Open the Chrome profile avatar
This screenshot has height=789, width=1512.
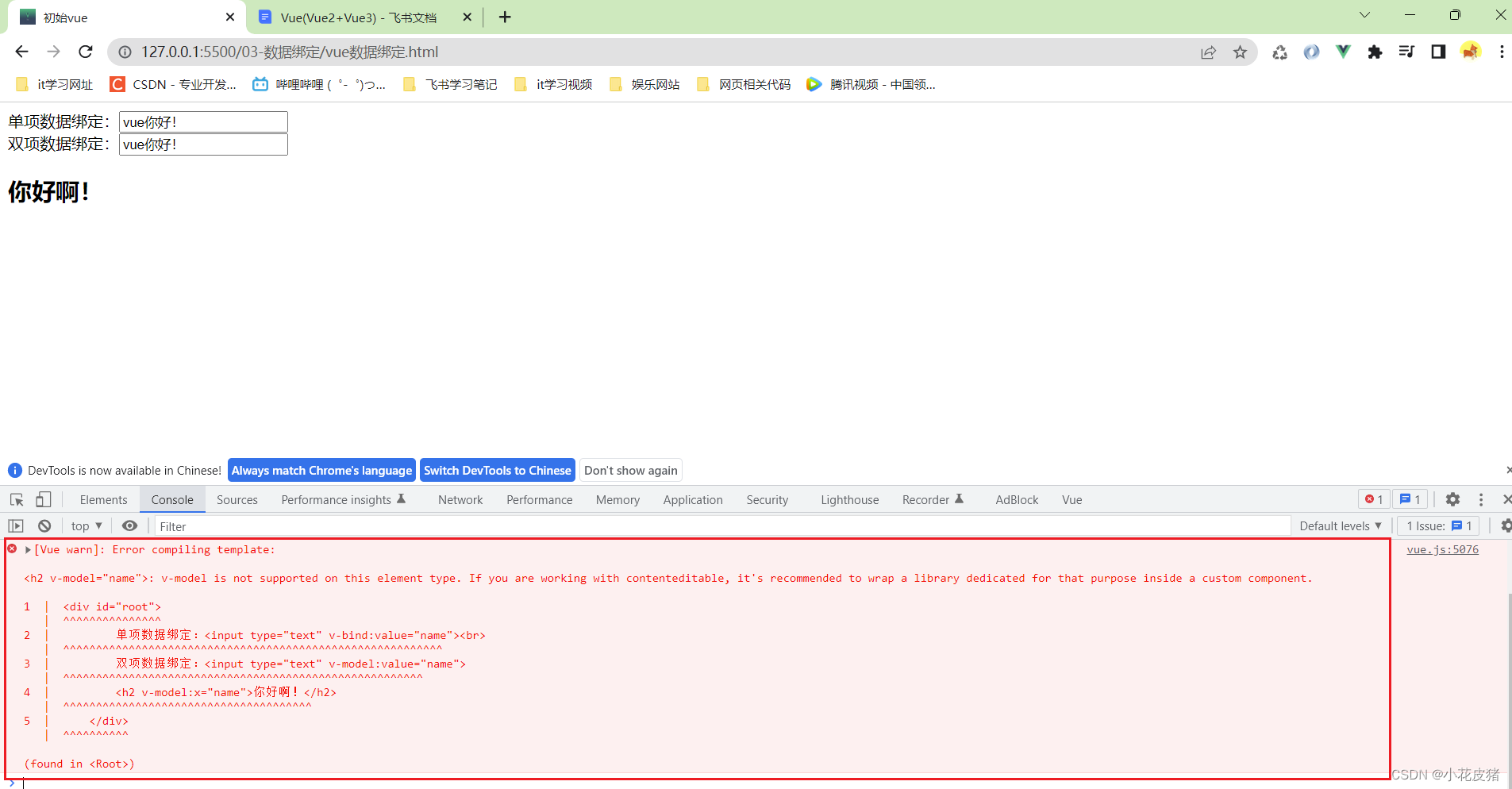pos(1471,52)
